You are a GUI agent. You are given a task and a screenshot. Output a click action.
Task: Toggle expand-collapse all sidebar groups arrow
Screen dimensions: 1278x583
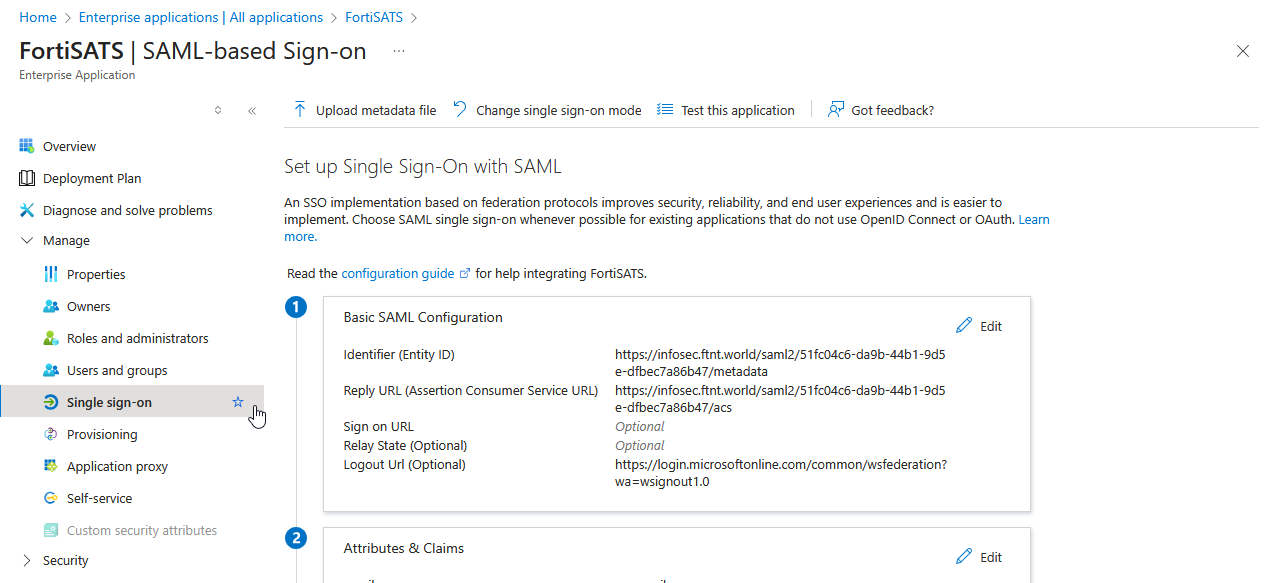point(218,111)
